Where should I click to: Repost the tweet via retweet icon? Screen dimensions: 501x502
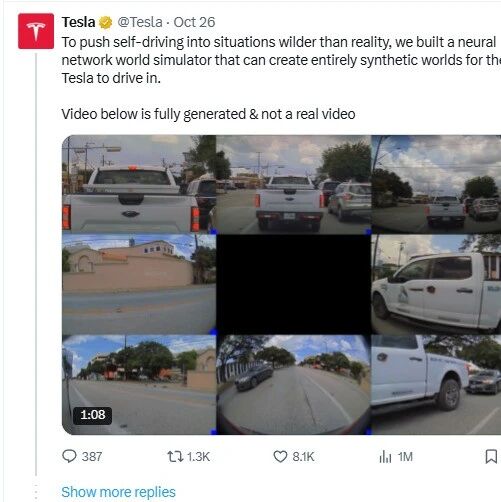175,456
